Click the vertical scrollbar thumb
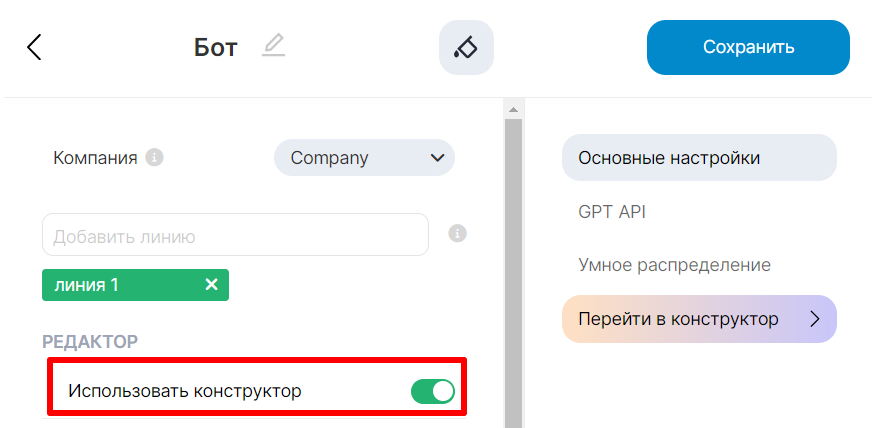 513,270
